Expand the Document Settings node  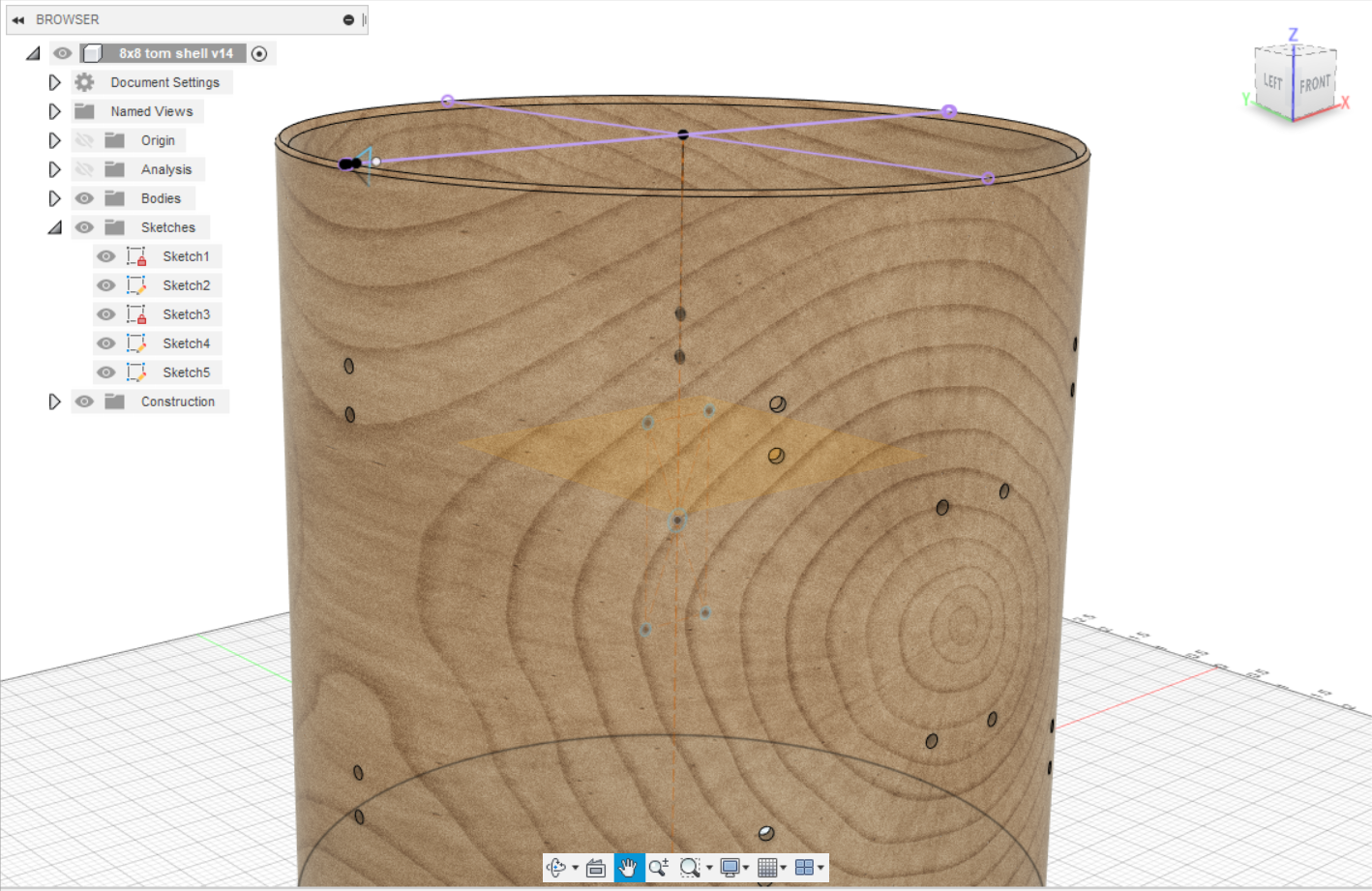tap(54, 82)
